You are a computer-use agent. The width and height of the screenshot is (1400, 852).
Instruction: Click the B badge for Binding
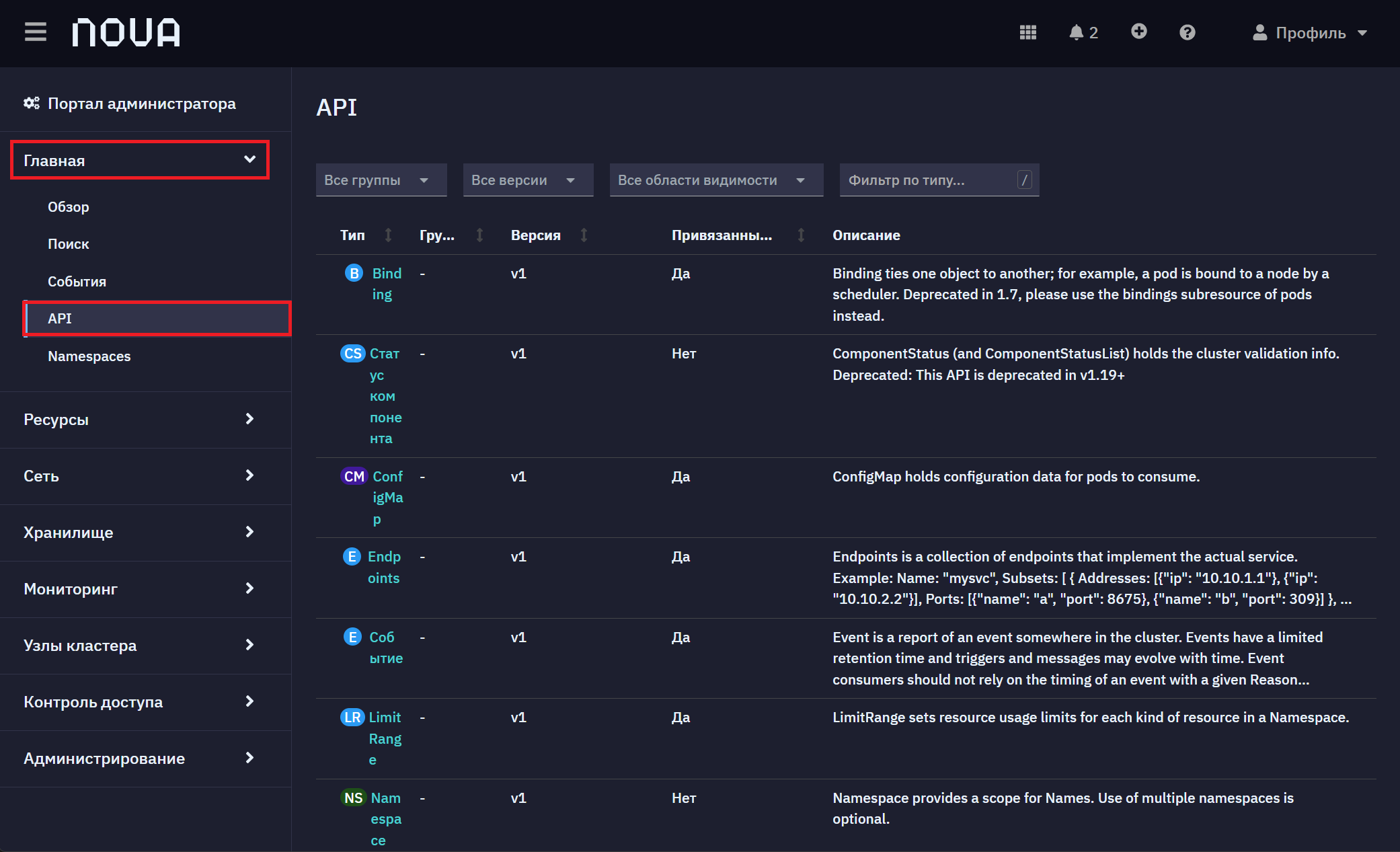[354, 273]
